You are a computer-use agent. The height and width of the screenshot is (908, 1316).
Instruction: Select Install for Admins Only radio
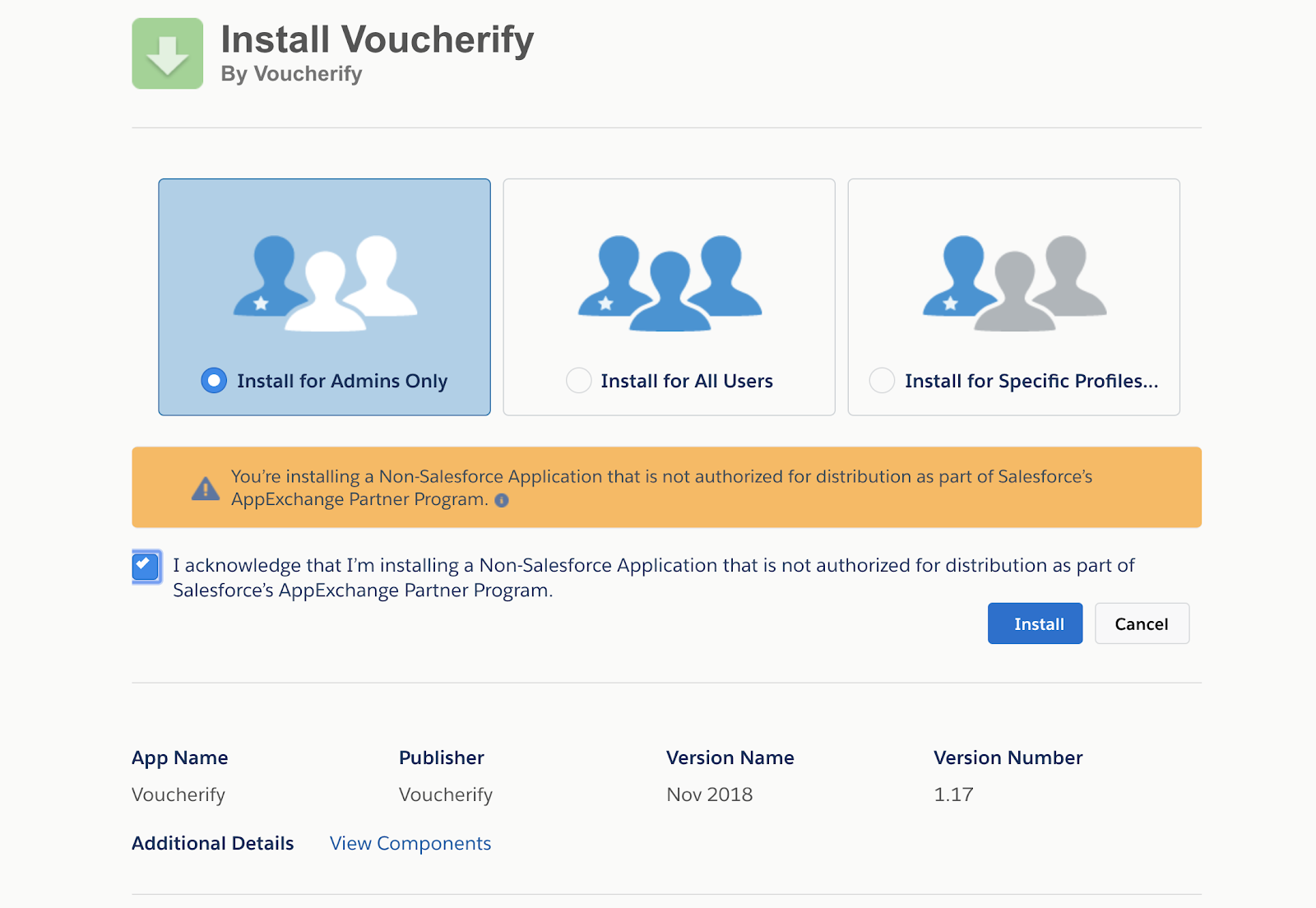click(214, 381)
